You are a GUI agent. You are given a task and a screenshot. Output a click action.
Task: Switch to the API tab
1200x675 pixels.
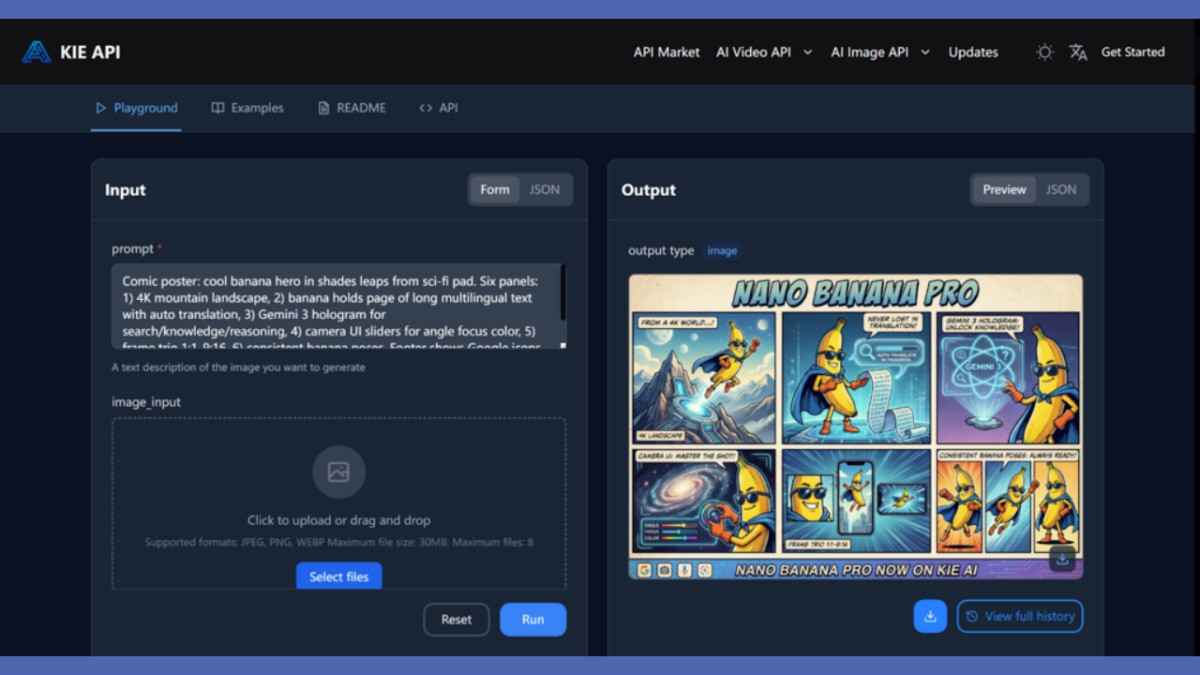click(x=438, y=108)
